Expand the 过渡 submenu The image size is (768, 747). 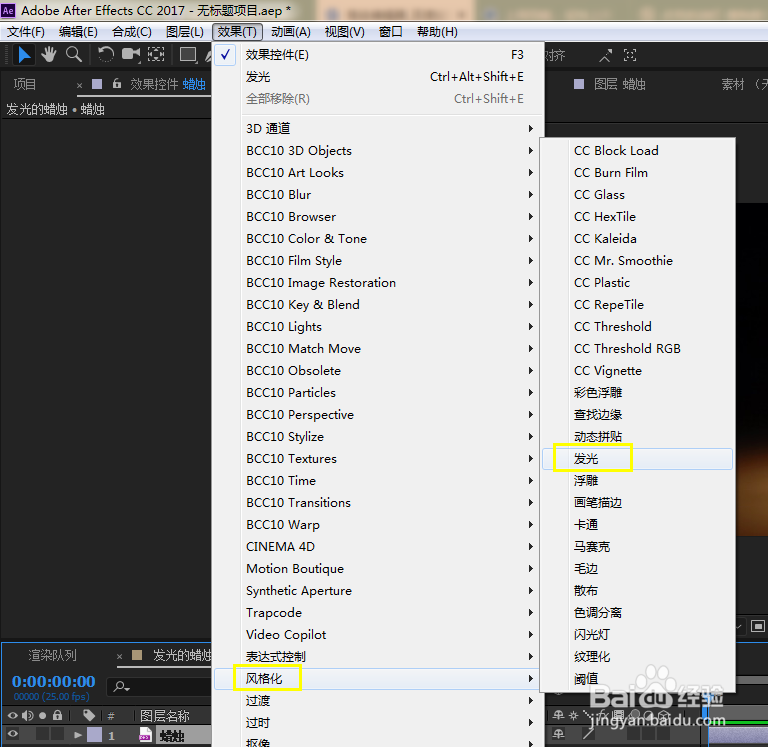(378, 701)
